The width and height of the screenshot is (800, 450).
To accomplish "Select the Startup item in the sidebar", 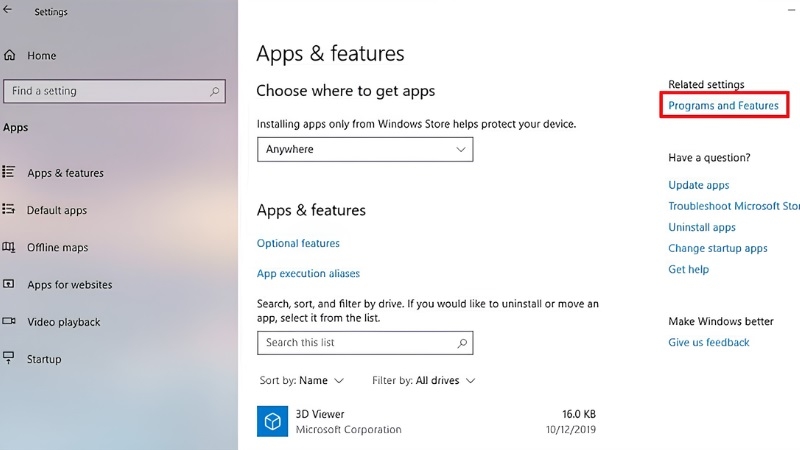I will click(44, 359).
